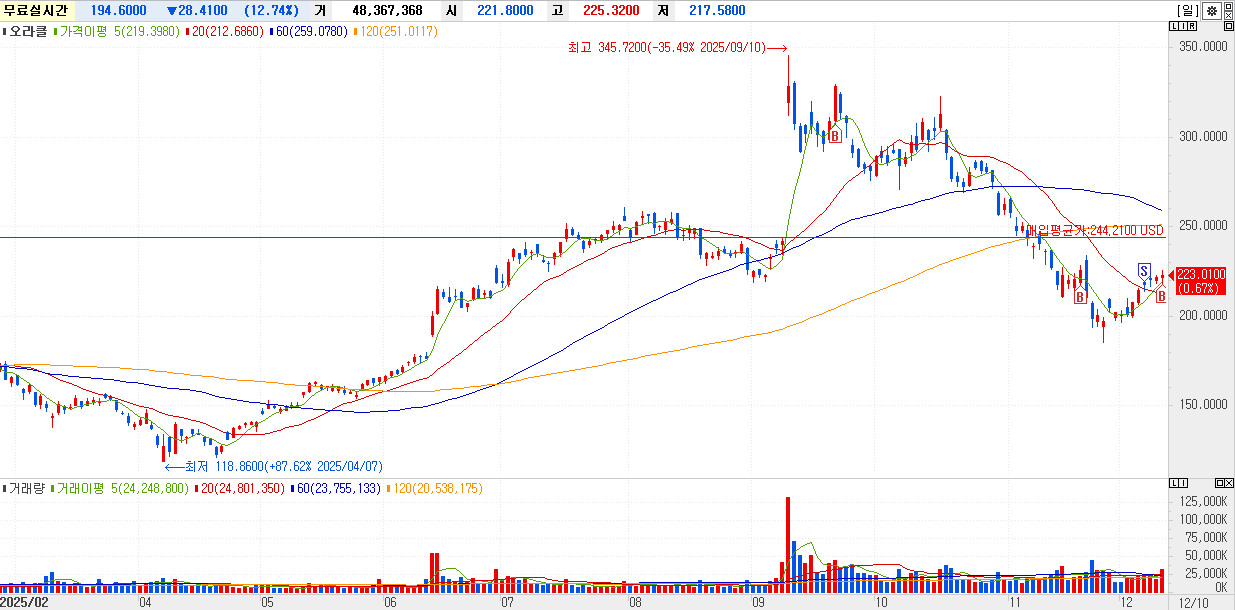Click the 07 month axis label
Image resolution: width=1235 pixels, height=610 pixels.
(507, 602)
